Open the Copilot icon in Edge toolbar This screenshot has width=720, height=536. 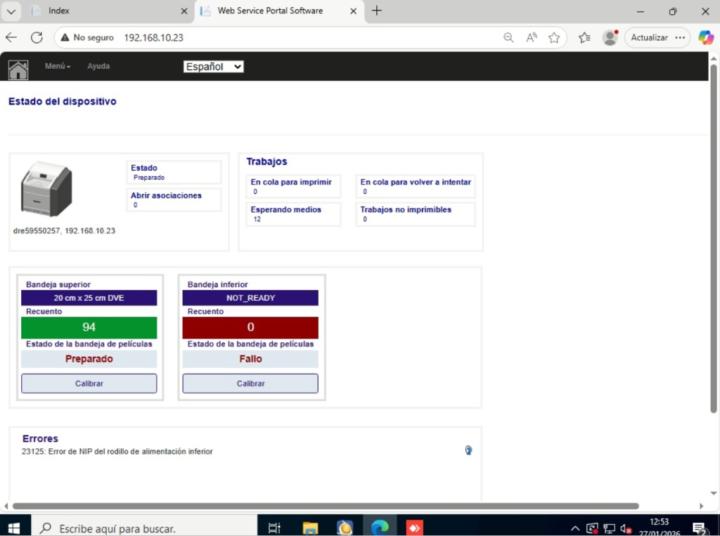(x=706, y=37)
